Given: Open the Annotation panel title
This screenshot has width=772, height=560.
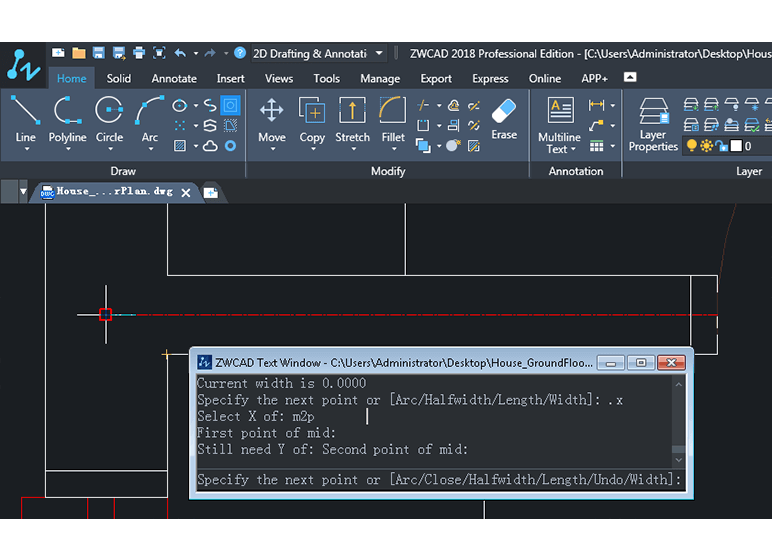Looking at the screenshot, I should (x=576, y=171).
